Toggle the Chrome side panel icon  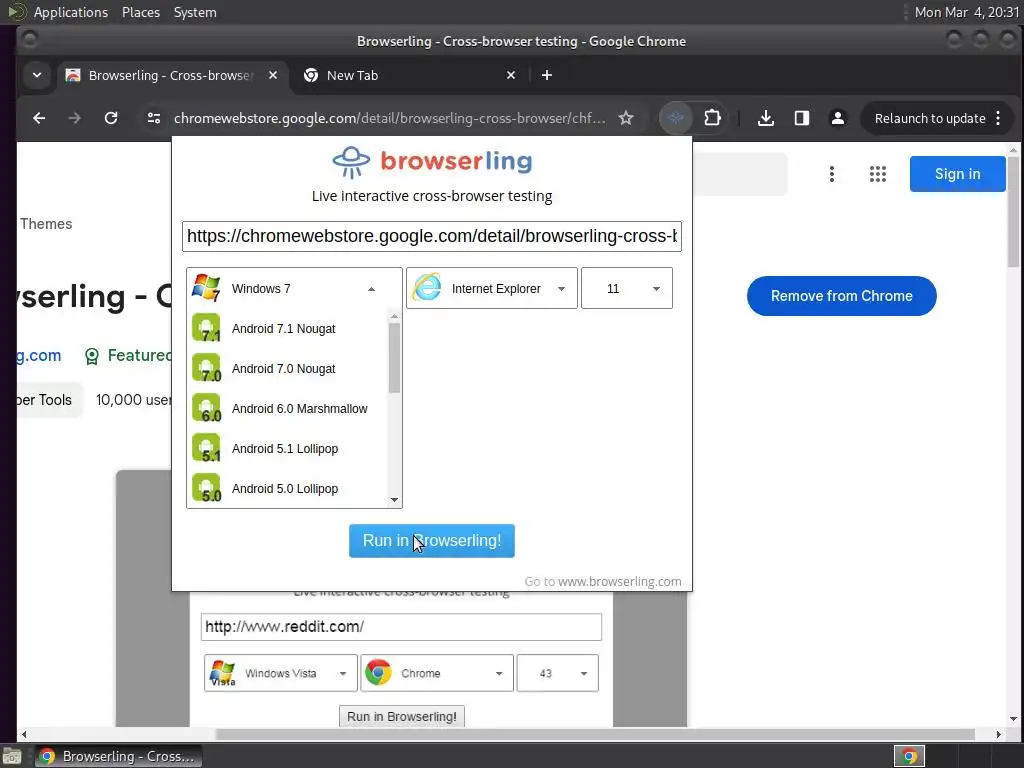click(802, 118)
